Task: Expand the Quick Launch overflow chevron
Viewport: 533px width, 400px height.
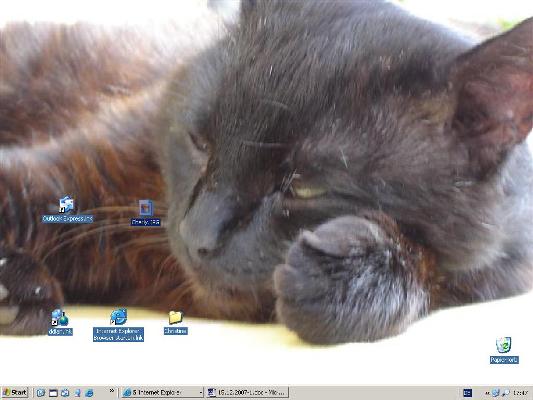Action: point(112,391)
